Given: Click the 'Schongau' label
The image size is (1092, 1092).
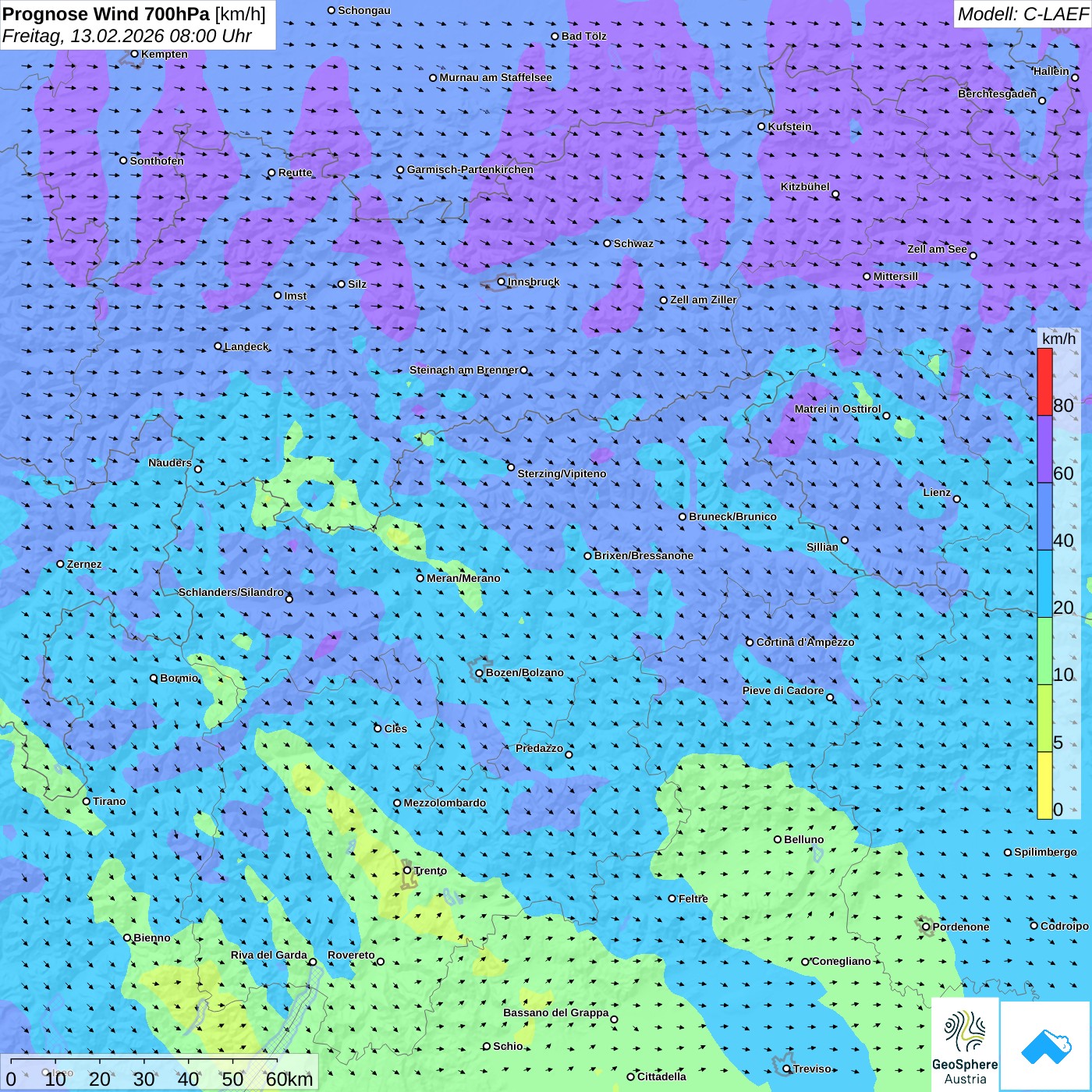Looking at the screenshot, I should 364,10.
